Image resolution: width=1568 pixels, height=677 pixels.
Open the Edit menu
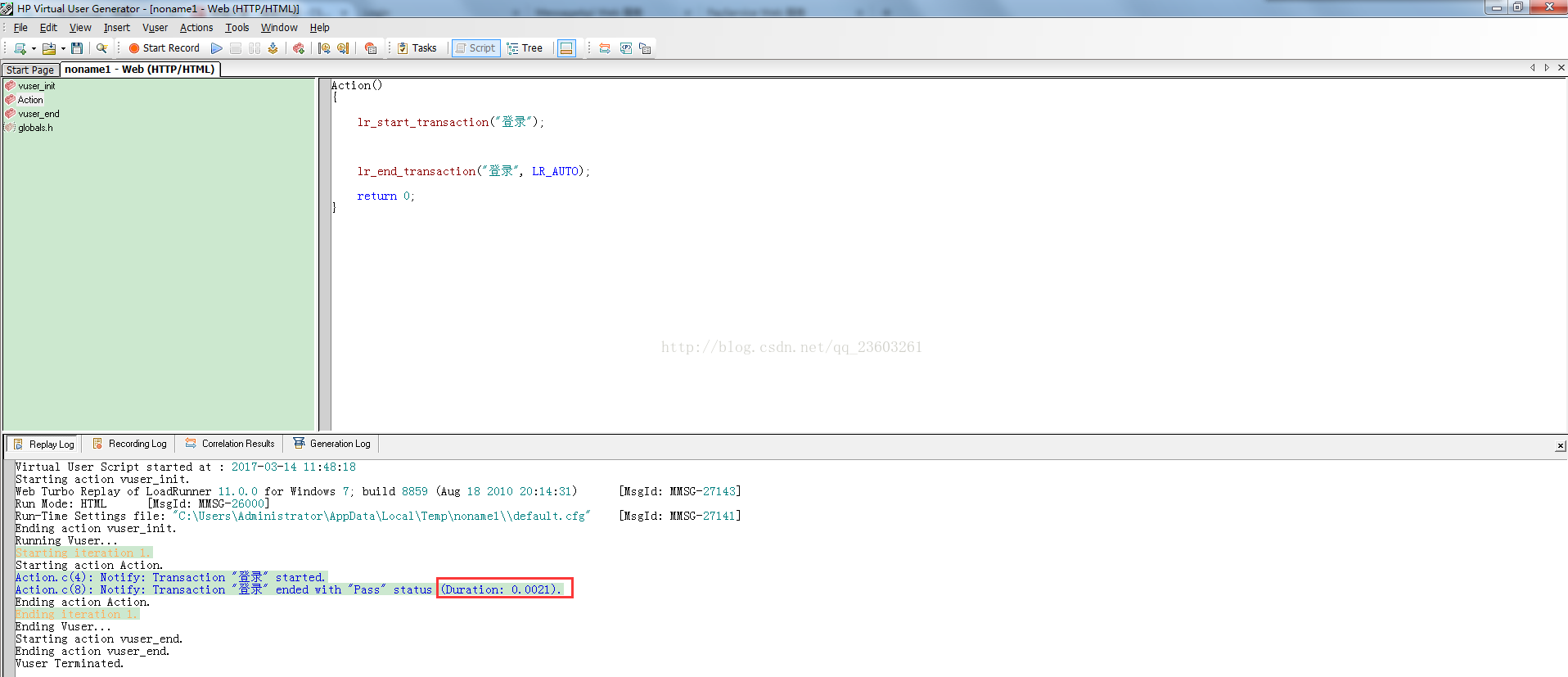48,28
